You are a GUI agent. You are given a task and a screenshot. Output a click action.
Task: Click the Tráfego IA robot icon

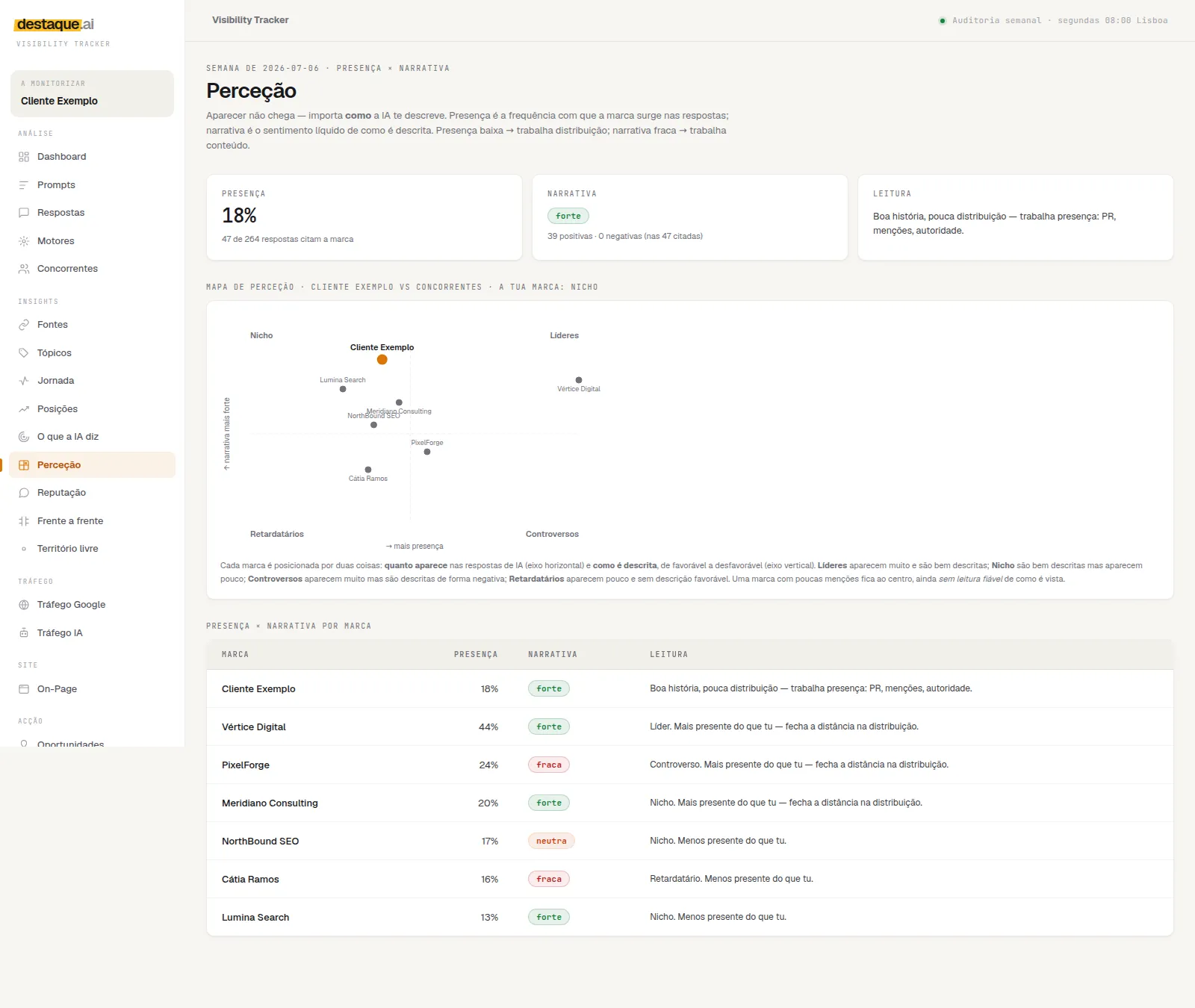click(x=24, y=633)
